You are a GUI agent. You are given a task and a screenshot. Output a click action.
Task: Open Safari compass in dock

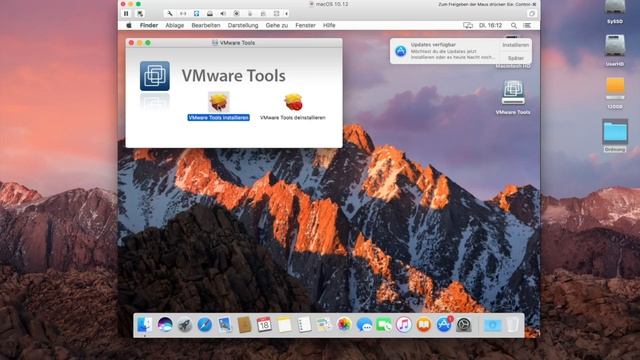click(204, 325)
